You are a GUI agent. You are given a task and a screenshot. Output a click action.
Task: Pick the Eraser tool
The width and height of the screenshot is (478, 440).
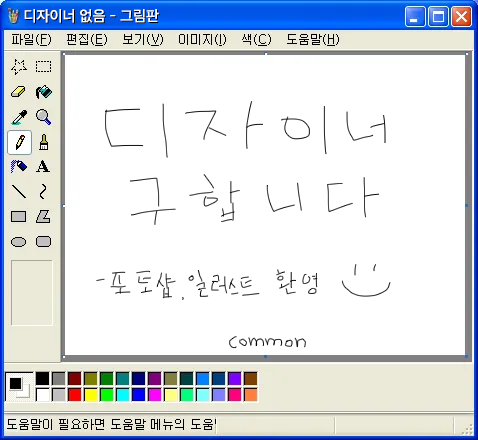[19, 92]
